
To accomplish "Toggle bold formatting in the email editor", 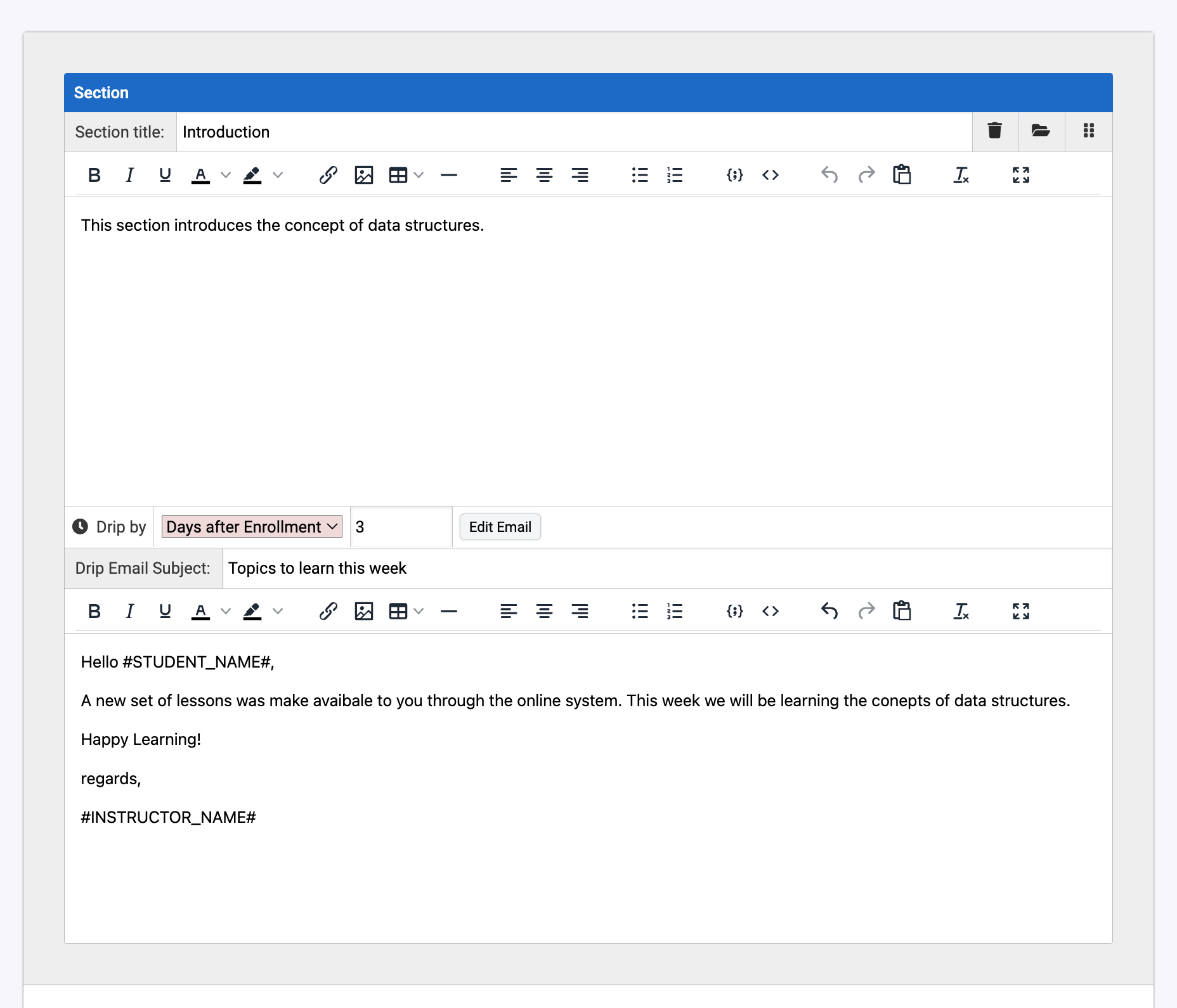I will [94, 611].
